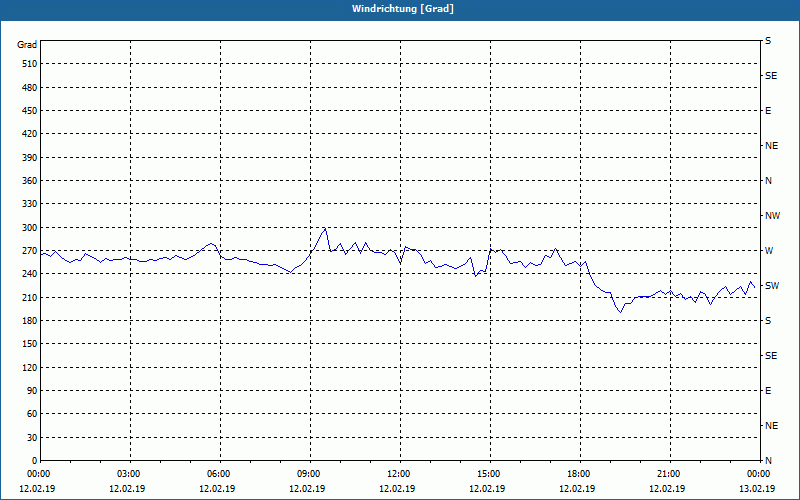
Task: Click the 60 y-axis label
Action: [32, 413]
